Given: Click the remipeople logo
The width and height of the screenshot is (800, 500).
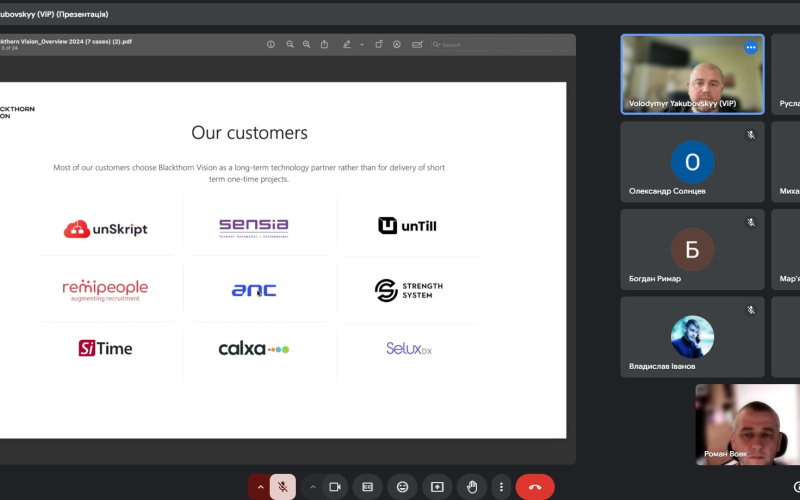Looking at the screenshot, I should pyautogui.click(x=105, y=290).
